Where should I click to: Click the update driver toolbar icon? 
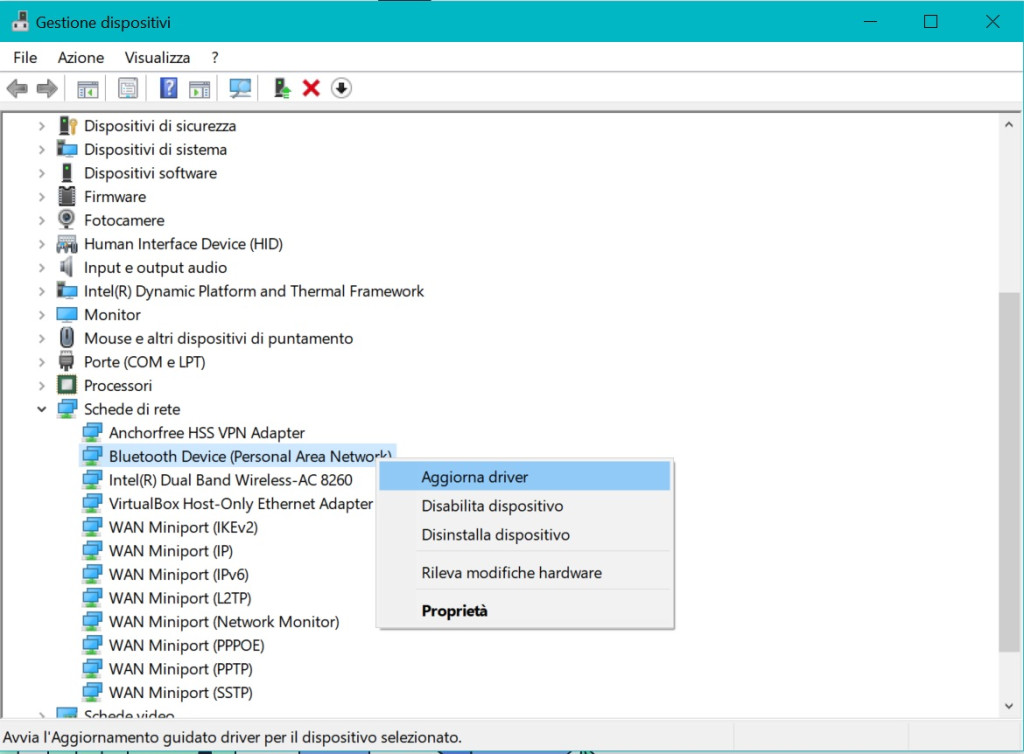[x=281, y=88]
